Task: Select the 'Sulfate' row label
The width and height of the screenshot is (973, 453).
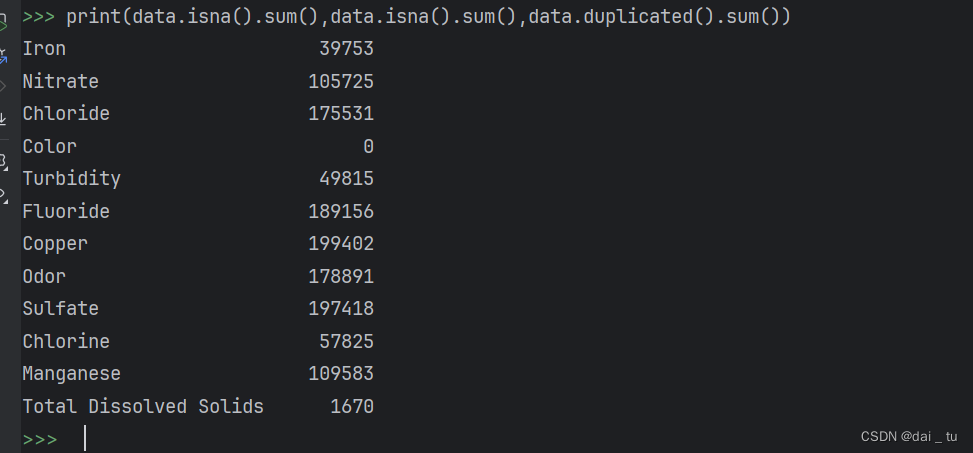Action: [60, 308]
